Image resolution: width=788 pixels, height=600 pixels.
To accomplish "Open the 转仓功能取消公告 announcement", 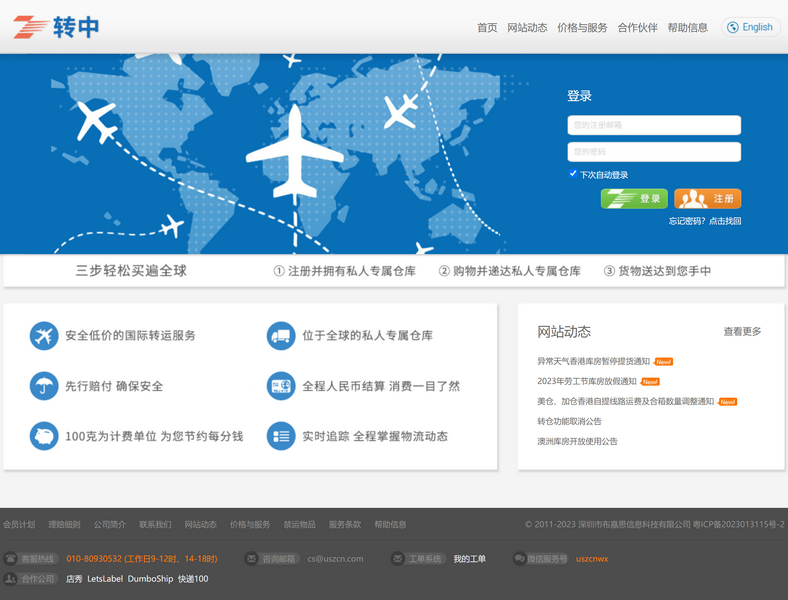I will coord(569,421).
